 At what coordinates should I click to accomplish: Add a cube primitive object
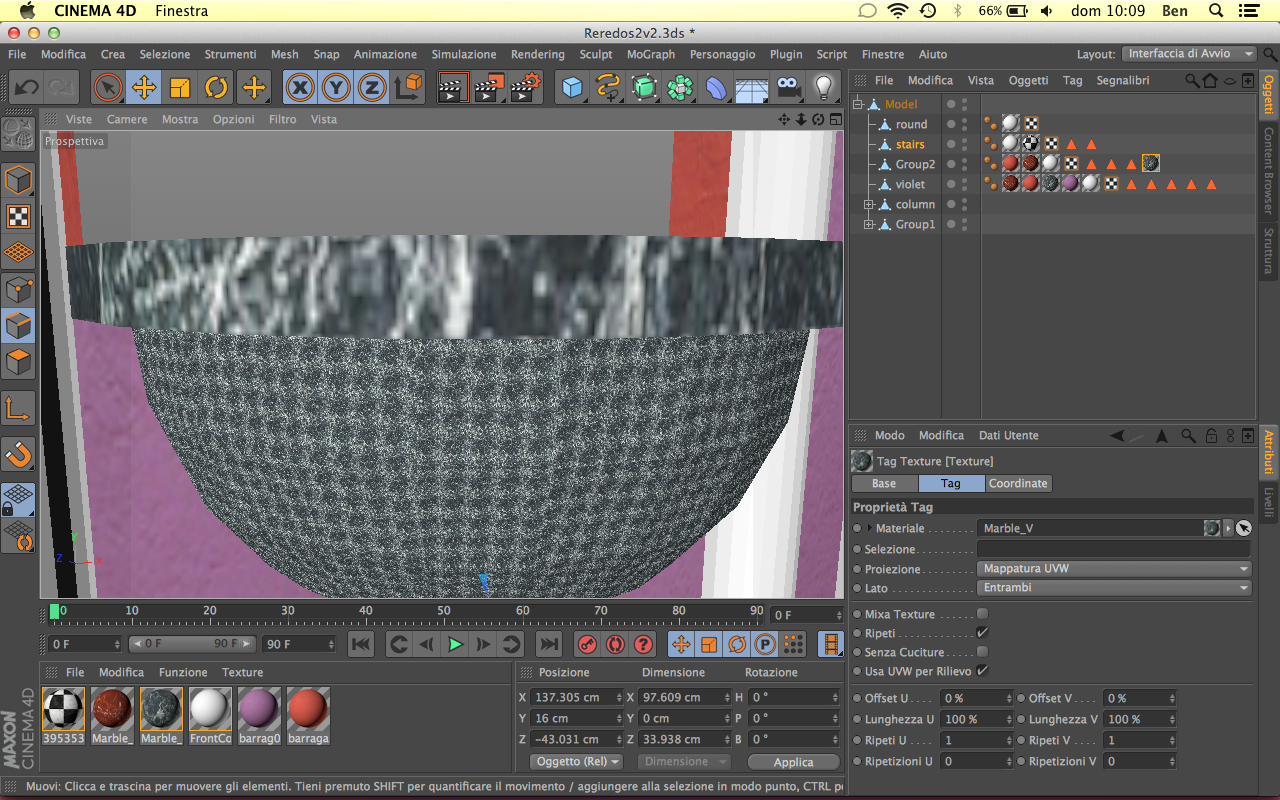tap(572, 88)
